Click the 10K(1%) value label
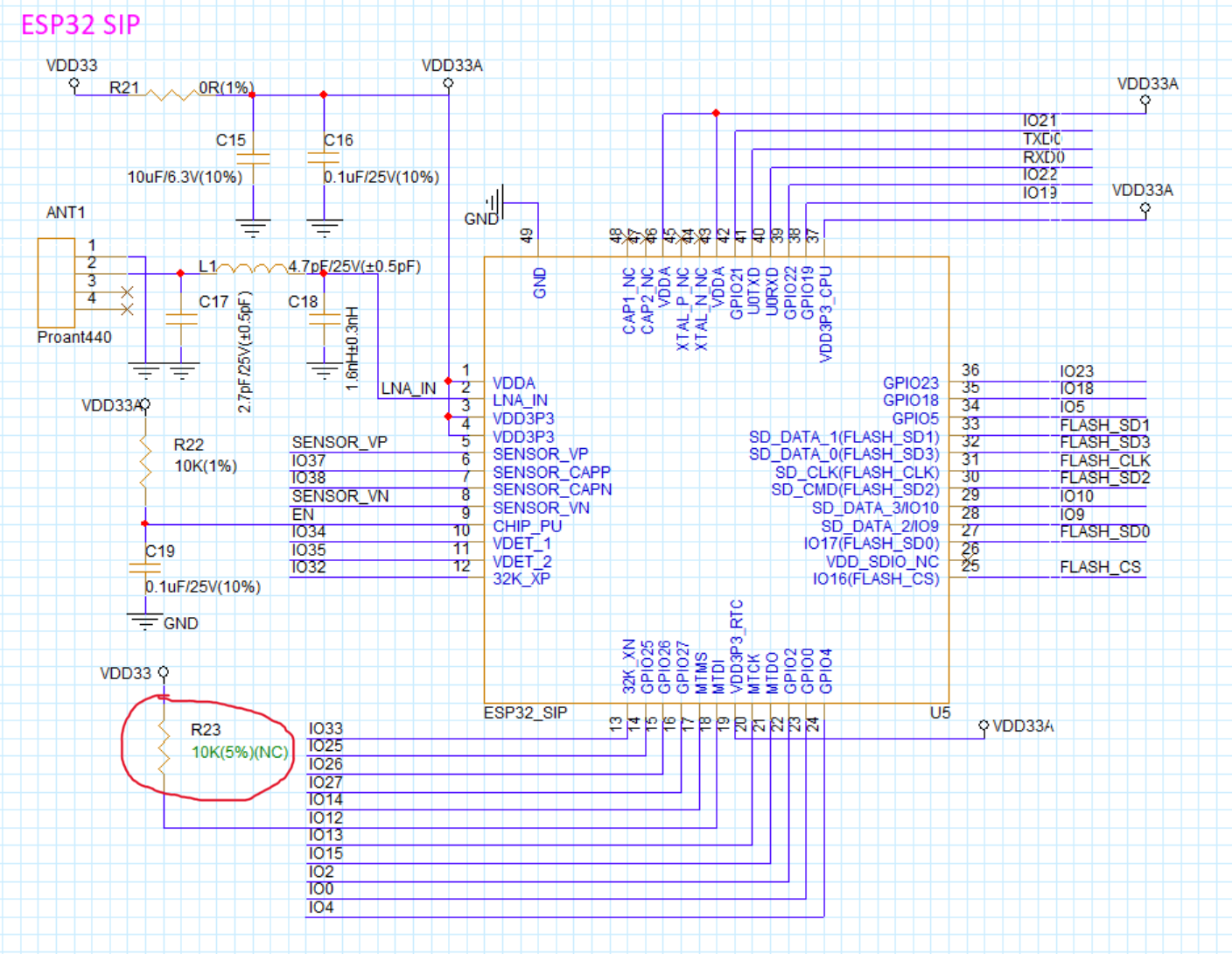This screenshot has width=1232, height=954. tap(206, 466)
